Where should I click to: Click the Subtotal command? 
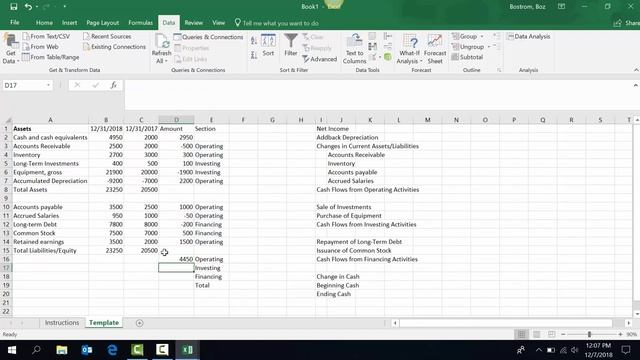tap(467, 57)
